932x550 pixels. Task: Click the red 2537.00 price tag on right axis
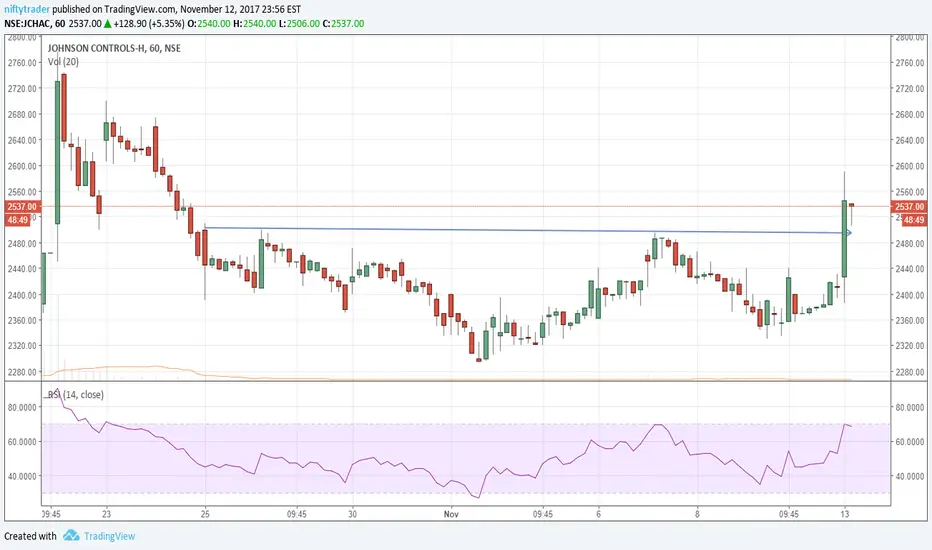pos(909,207)
